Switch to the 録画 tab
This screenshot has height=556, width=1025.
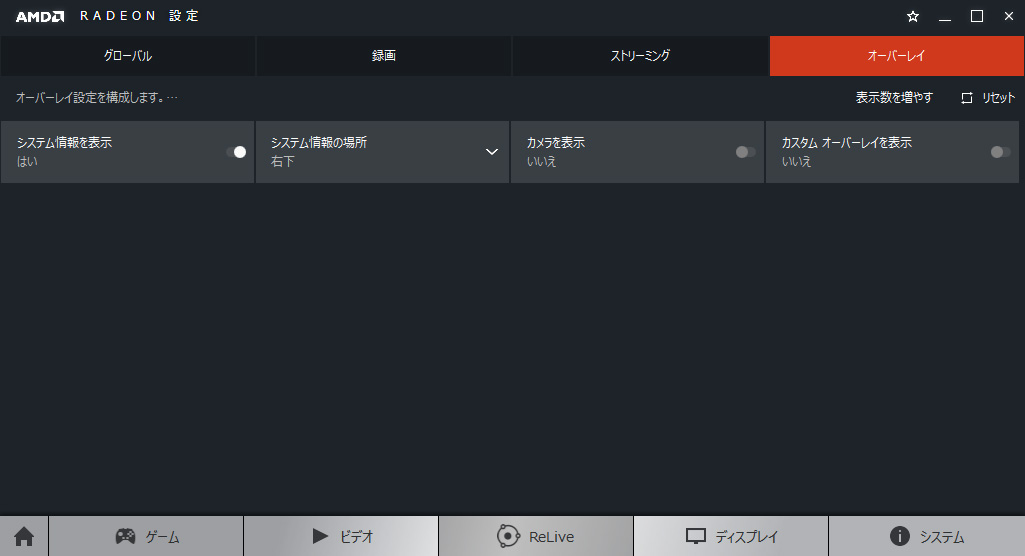384,56
